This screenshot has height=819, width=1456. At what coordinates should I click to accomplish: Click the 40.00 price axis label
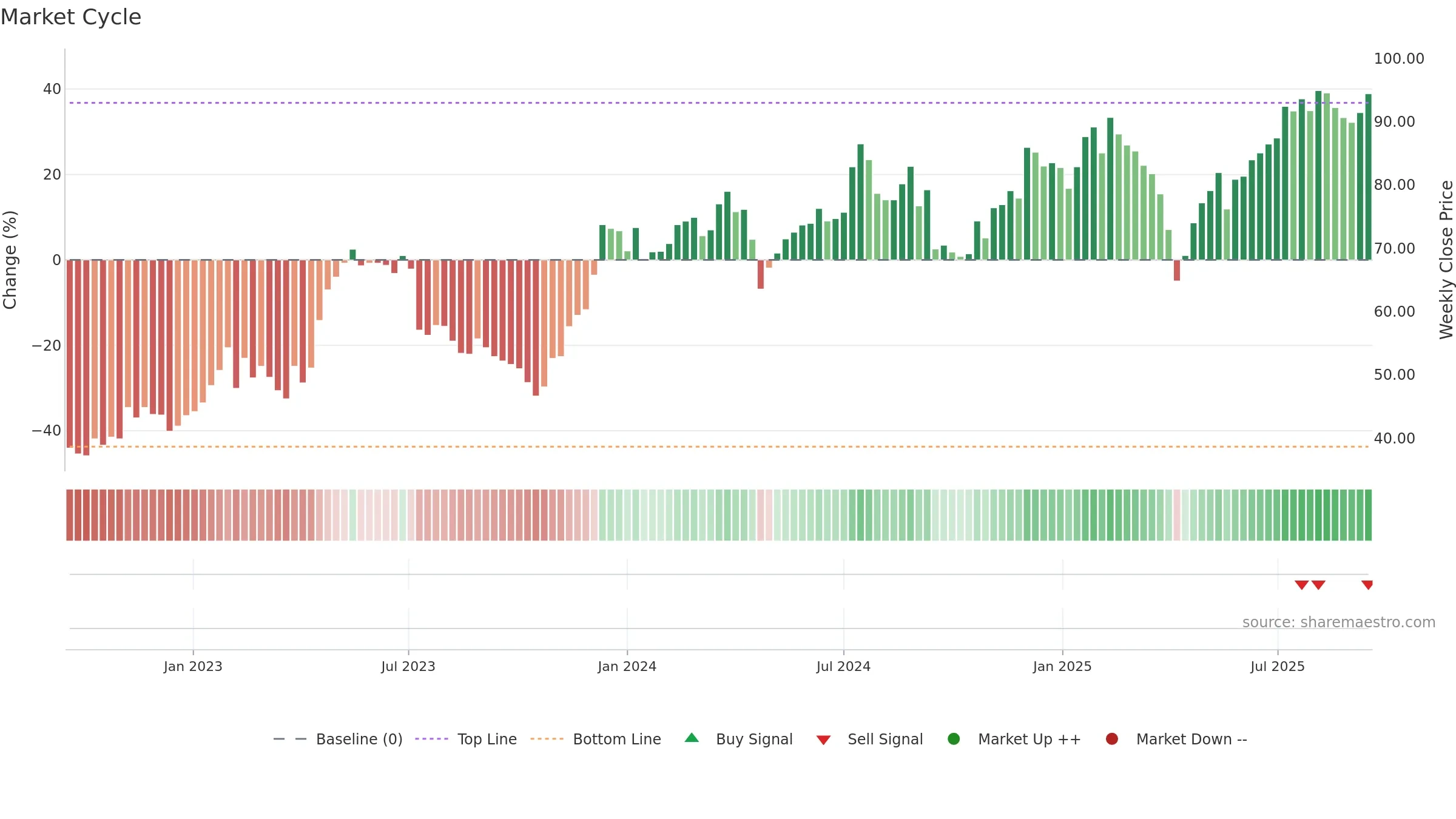pyautogui.click(x=1395, y=439)
